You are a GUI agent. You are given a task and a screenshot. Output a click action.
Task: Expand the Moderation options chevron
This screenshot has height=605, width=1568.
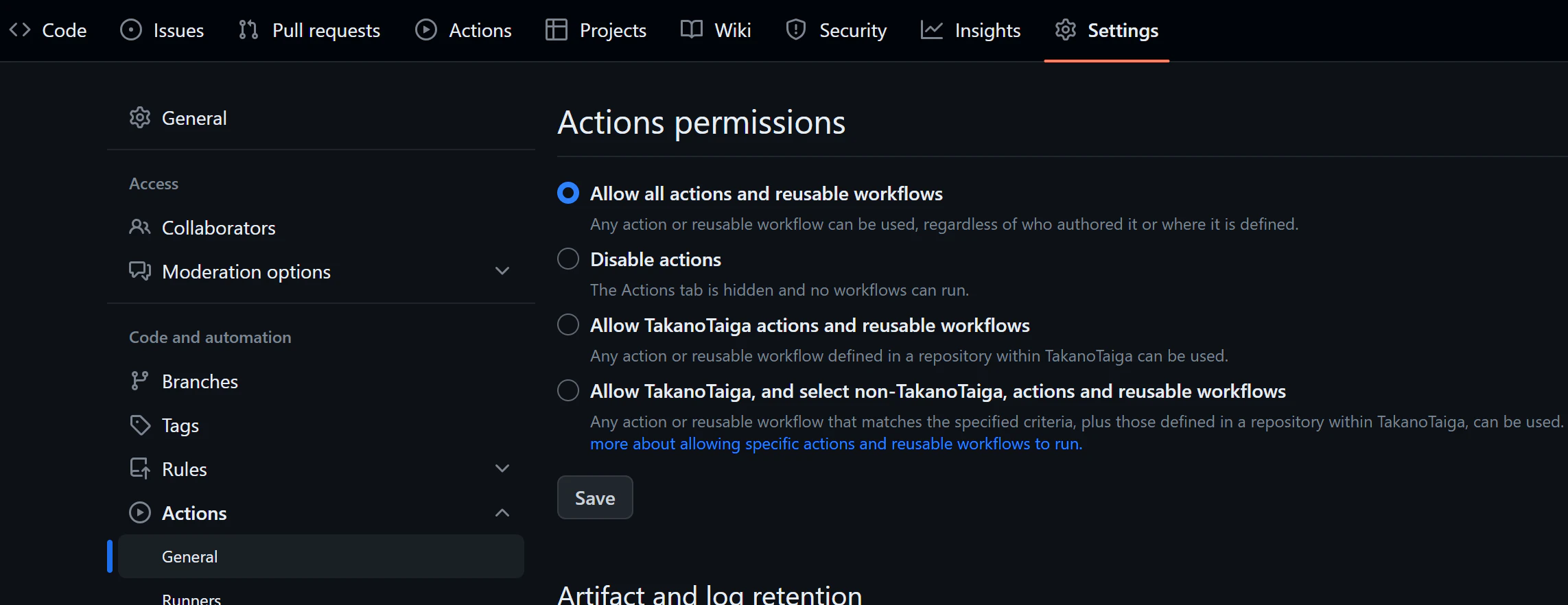(502, 271)
